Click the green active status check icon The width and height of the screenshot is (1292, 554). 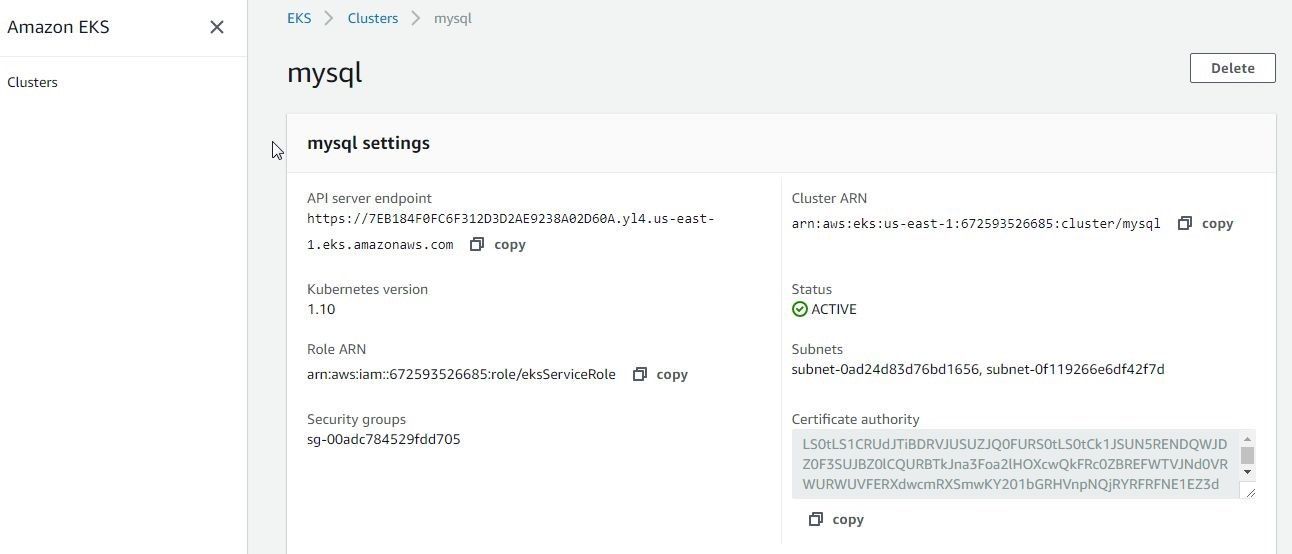800,309
